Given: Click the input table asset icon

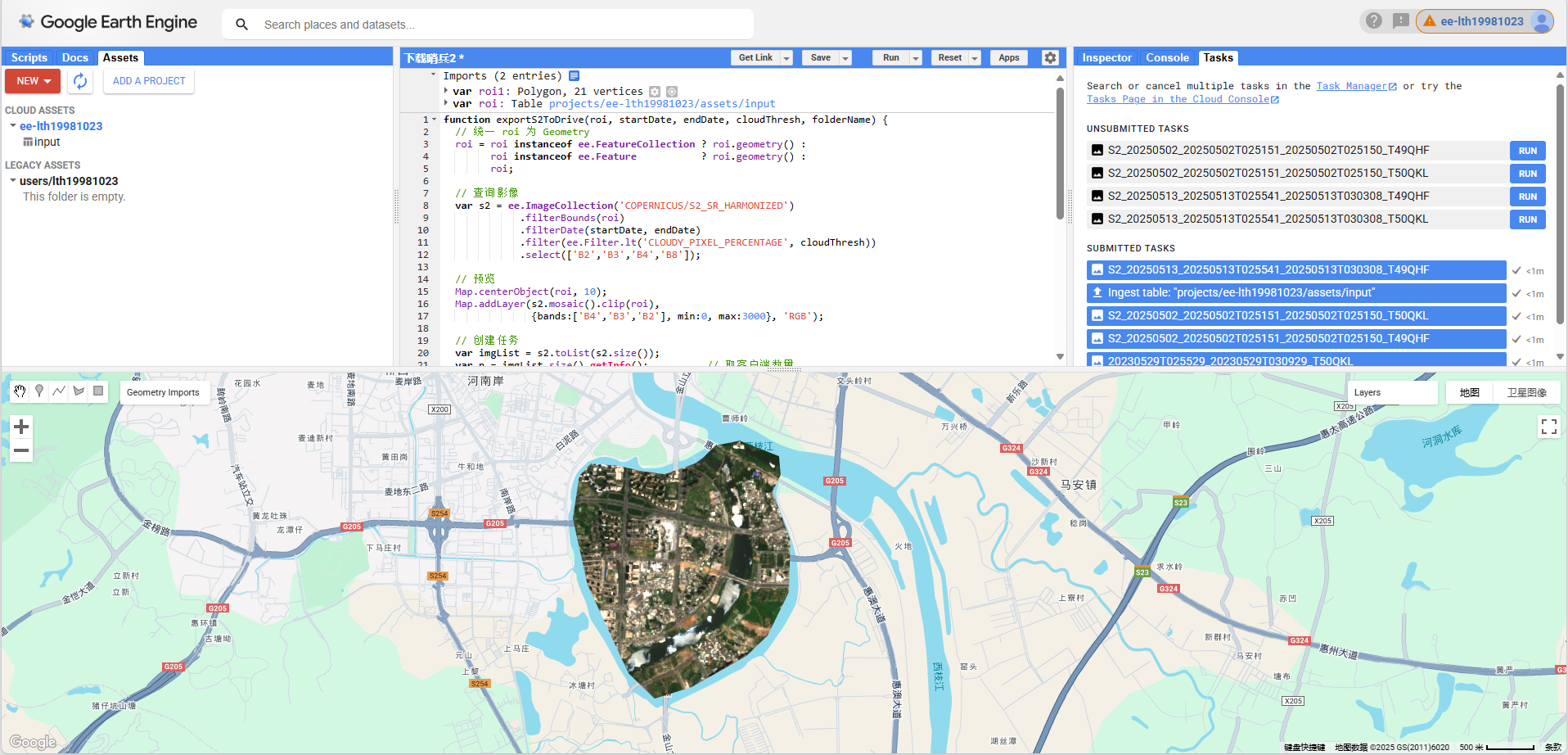Looking at the screenshot, I should coord(28,142).
